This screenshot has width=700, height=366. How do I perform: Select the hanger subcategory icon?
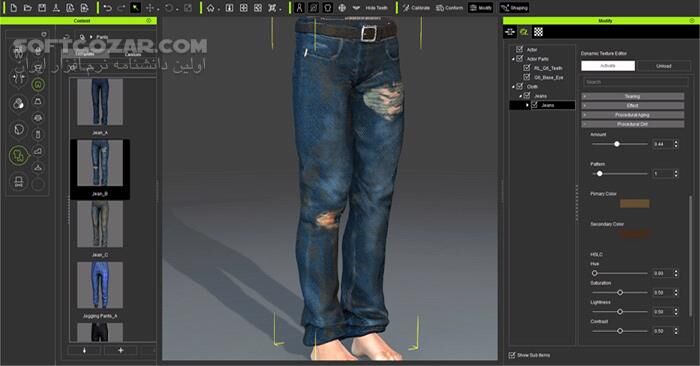38,168
